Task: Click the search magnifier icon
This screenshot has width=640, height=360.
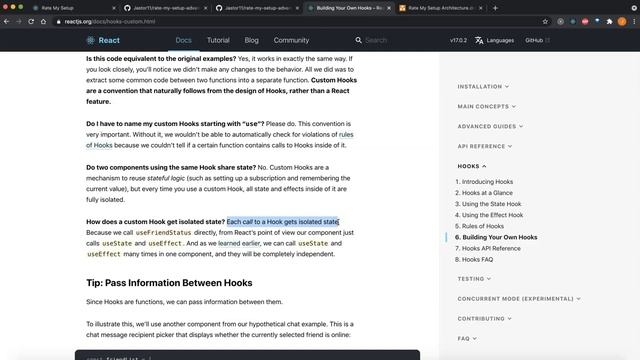Action: (358, 40)
